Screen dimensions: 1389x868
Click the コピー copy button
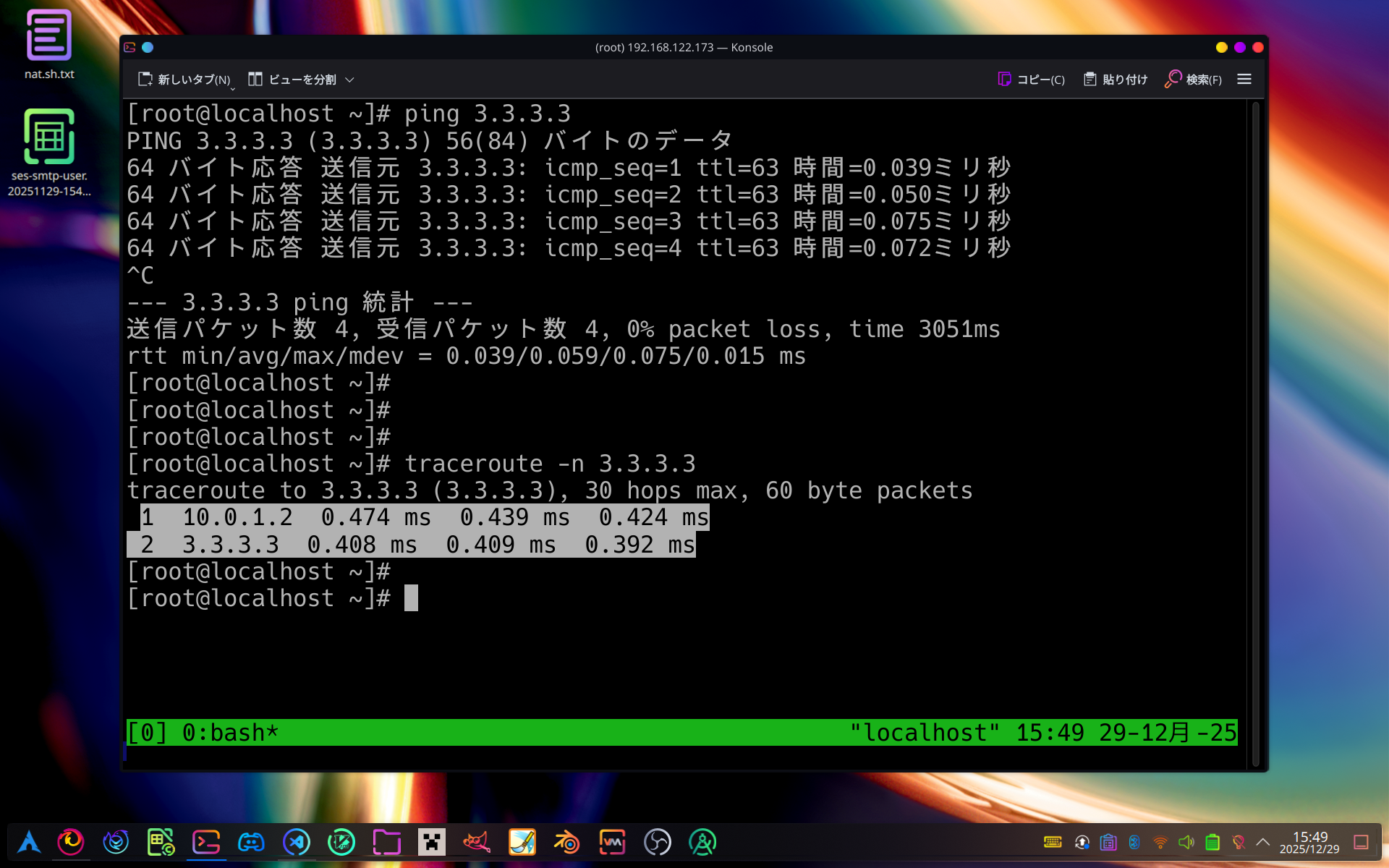[x=1031, y=80]
